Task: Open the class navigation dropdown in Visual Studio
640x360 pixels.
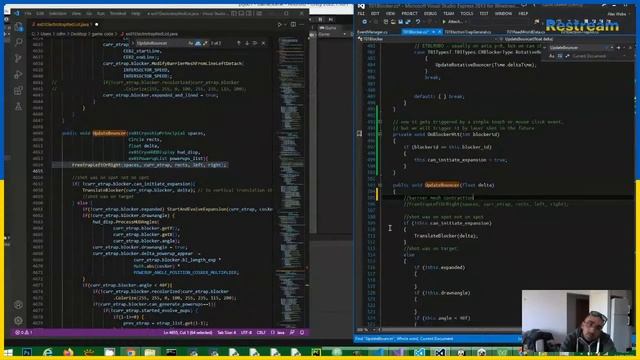Action: click(x=427, y=39)
